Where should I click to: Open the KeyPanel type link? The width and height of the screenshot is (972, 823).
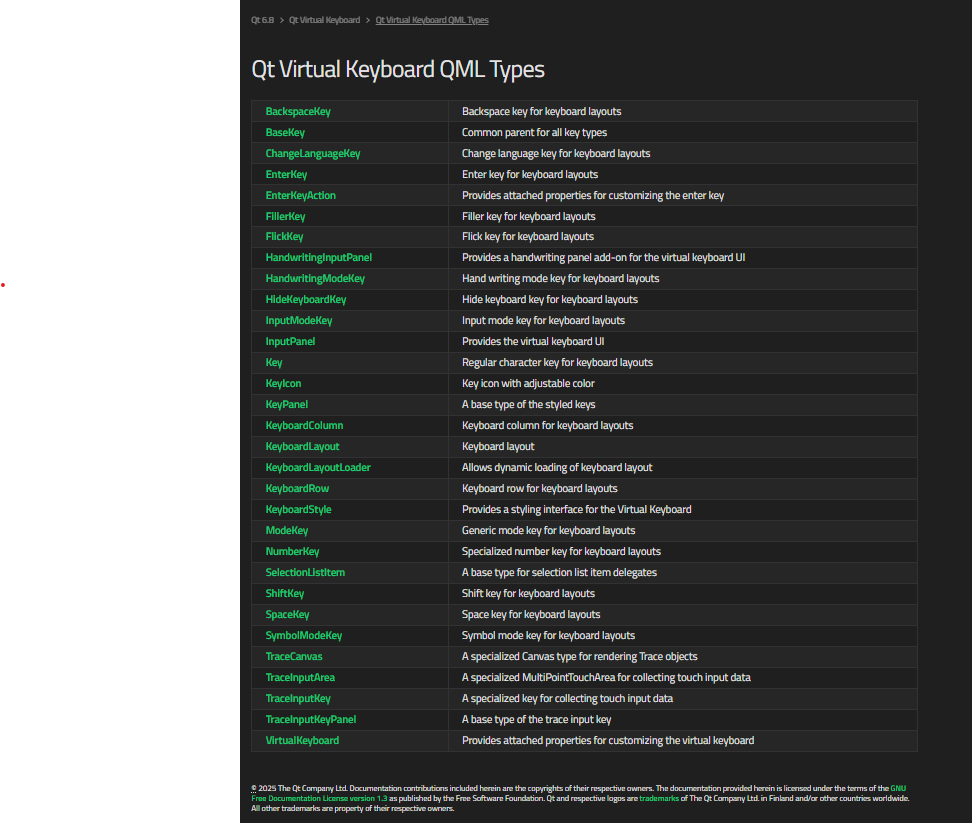[x=286, y=405]
